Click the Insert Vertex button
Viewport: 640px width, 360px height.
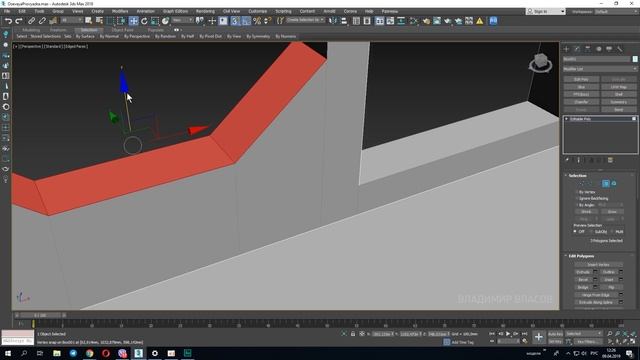coord(598,264)
